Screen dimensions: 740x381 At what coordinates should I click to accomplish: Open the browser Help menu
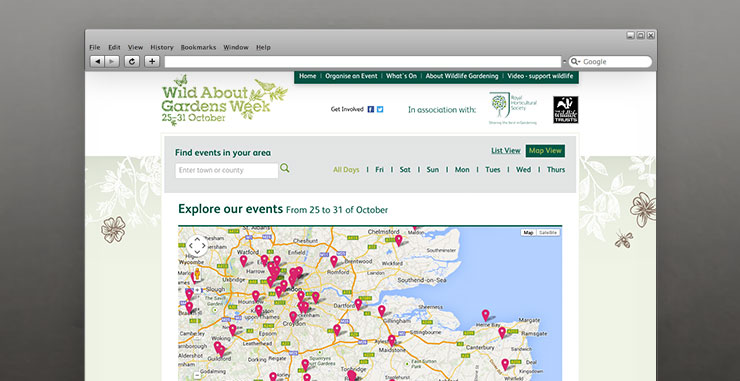point(263,47)
